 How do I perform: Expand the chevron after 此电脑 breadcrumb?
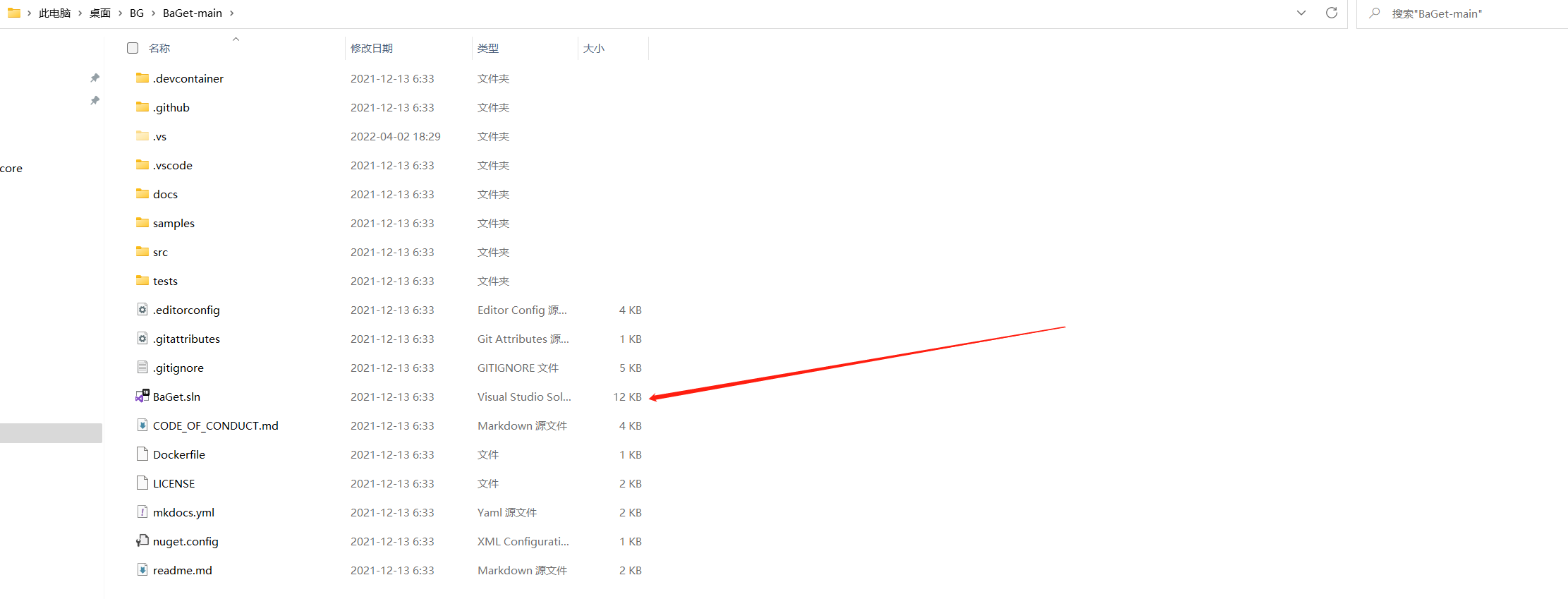click(x=80, y=13)
